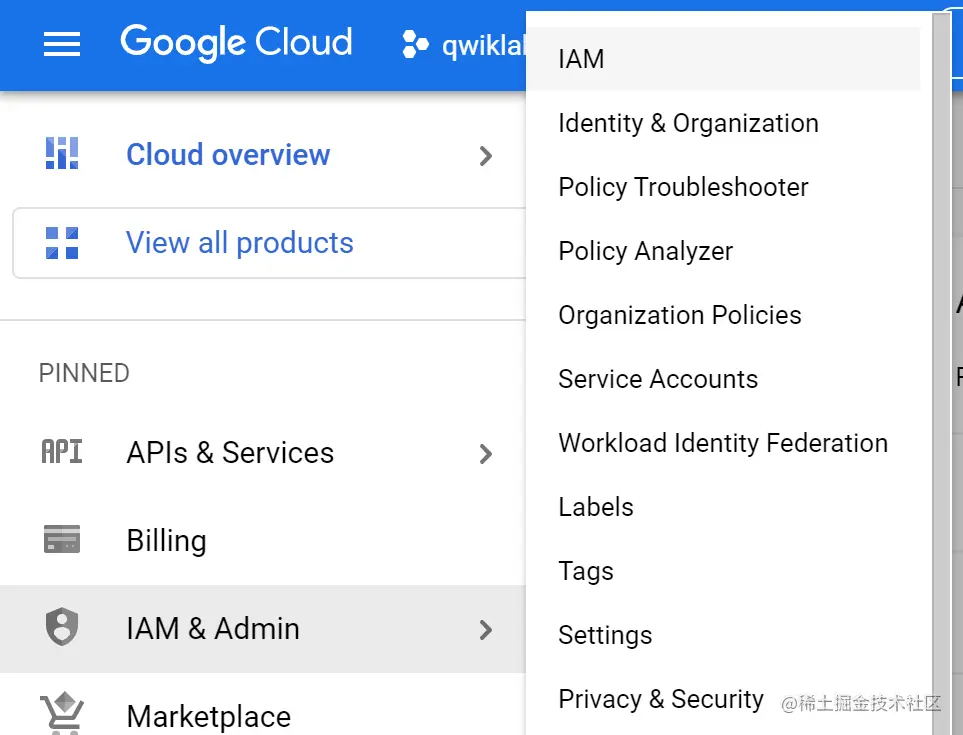Open Service Accounts submenu entry
The width and height of the screenshot is (963, 735).
[x=658, y=379]
